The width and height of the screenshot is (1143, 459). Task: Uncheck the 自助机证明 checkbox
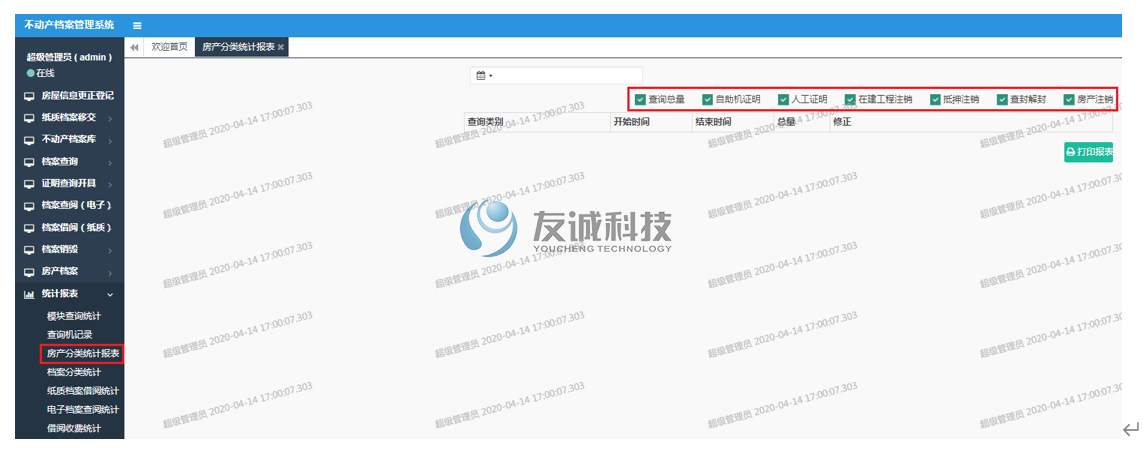point(707,99)
